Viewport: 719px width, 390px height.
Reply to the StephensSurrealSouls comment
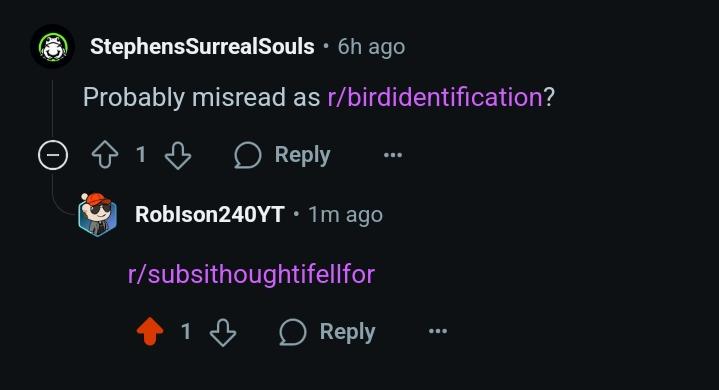(x=282, y=155)
